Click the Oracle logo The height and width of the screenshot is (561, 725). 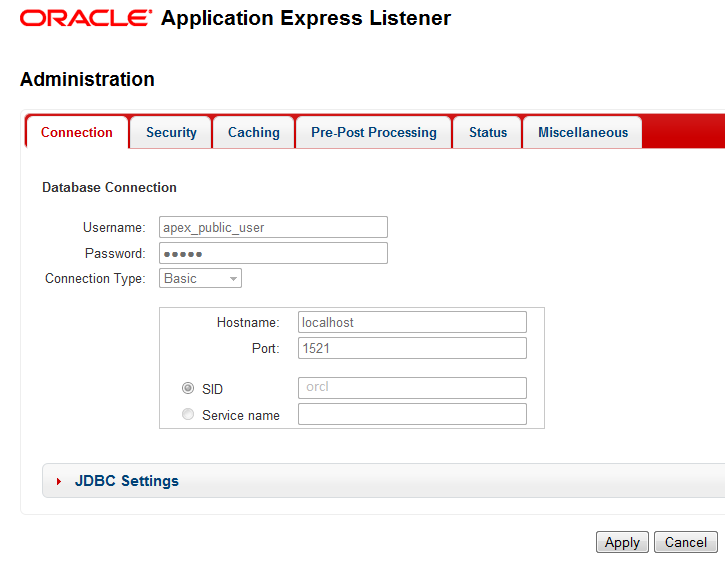[86, 18]
